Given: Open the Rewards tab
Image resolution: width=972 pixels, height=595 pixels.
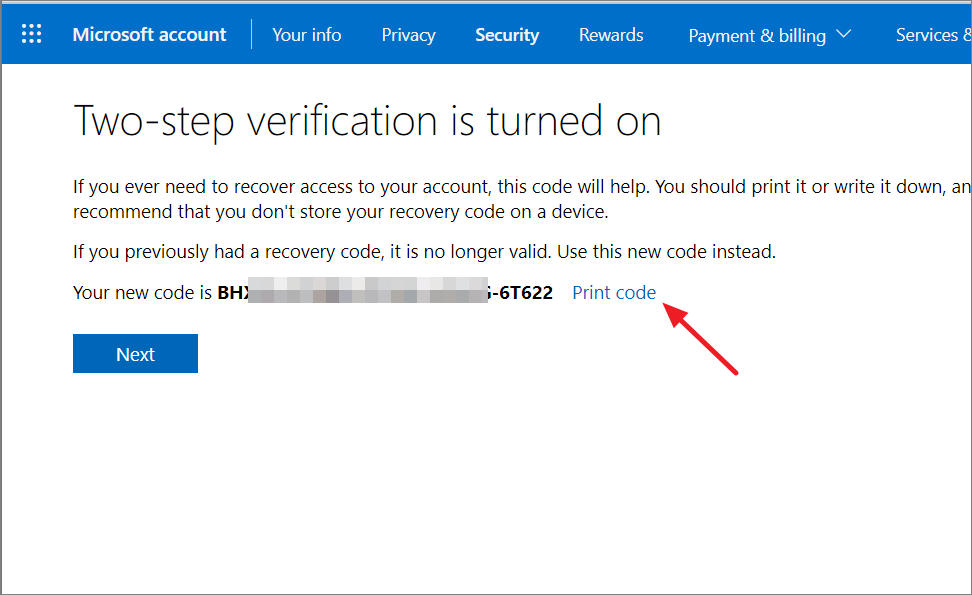Looking at the screenshot, I should (x=611, y=35).
